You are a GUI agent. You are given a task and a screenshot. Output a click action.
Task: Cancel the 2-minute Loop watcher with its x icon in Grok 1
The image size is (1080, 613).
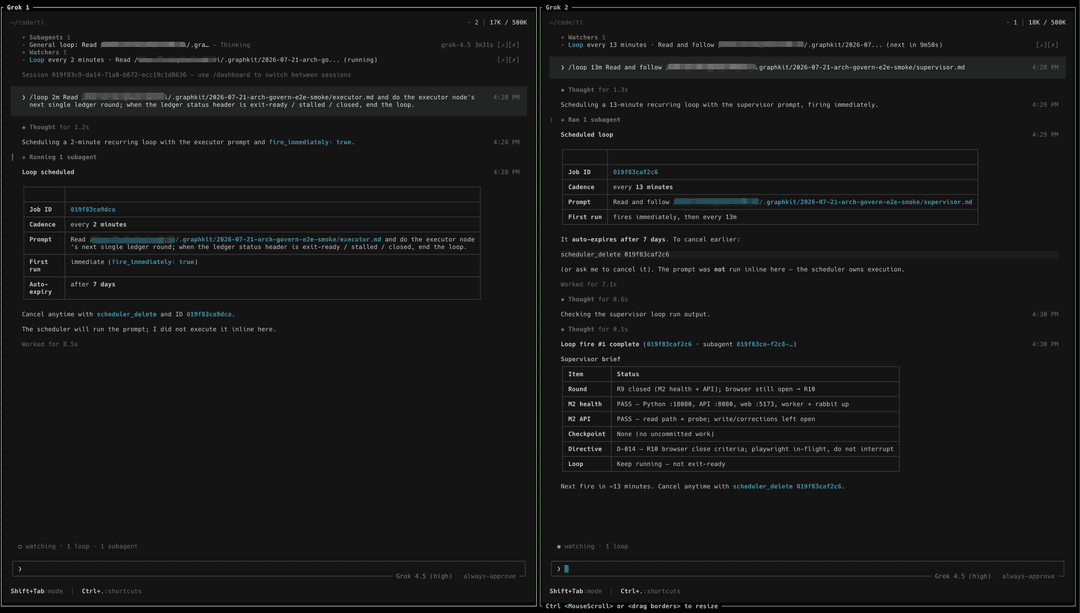tap(514, 60)
